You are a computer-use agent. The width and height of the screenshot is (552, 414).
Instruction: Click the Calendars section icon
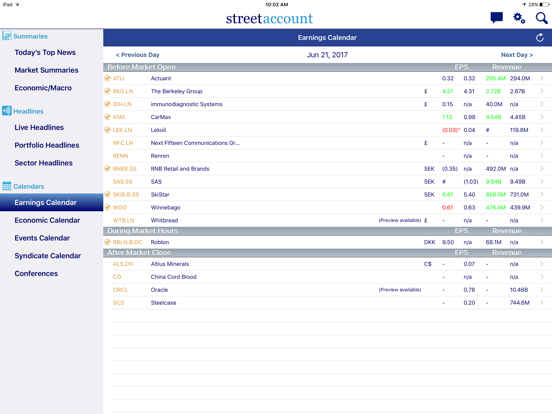point(7,186)
